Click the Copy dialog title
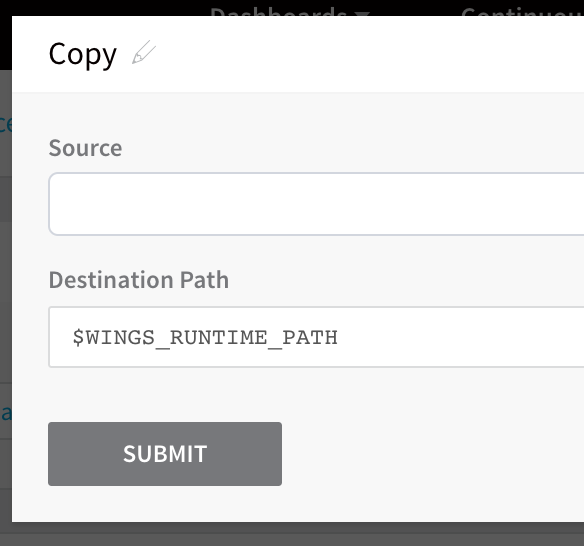 pos(83,54)
